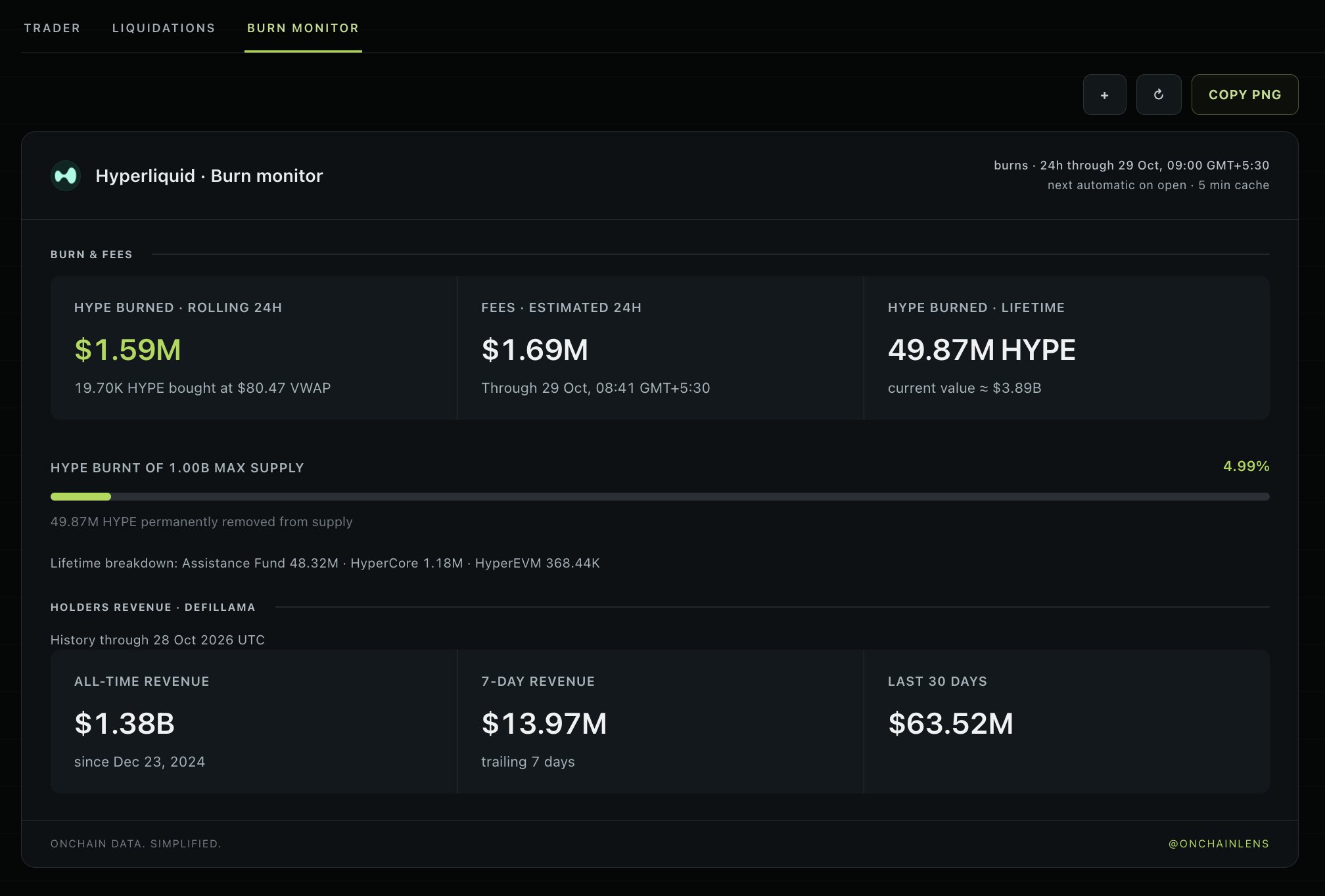The width and height of the screenshot is (1325, 896).
Task: Open the @ONCHAINLENS handle link
Action: click(x=1219, y=843)
